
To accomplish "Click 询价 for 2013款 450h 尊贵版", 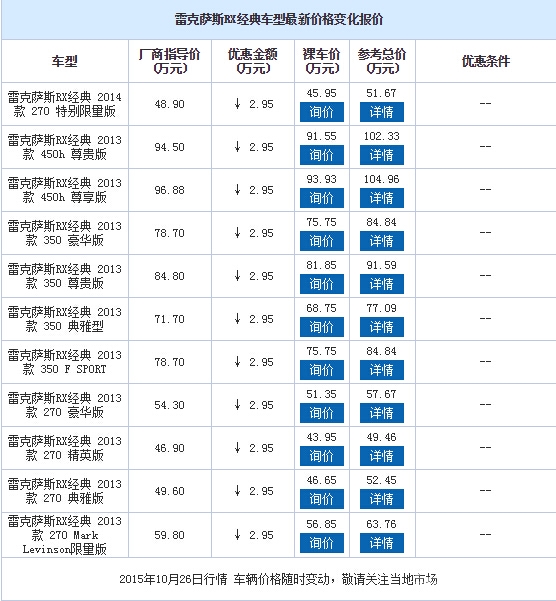I will click(321, 155).
